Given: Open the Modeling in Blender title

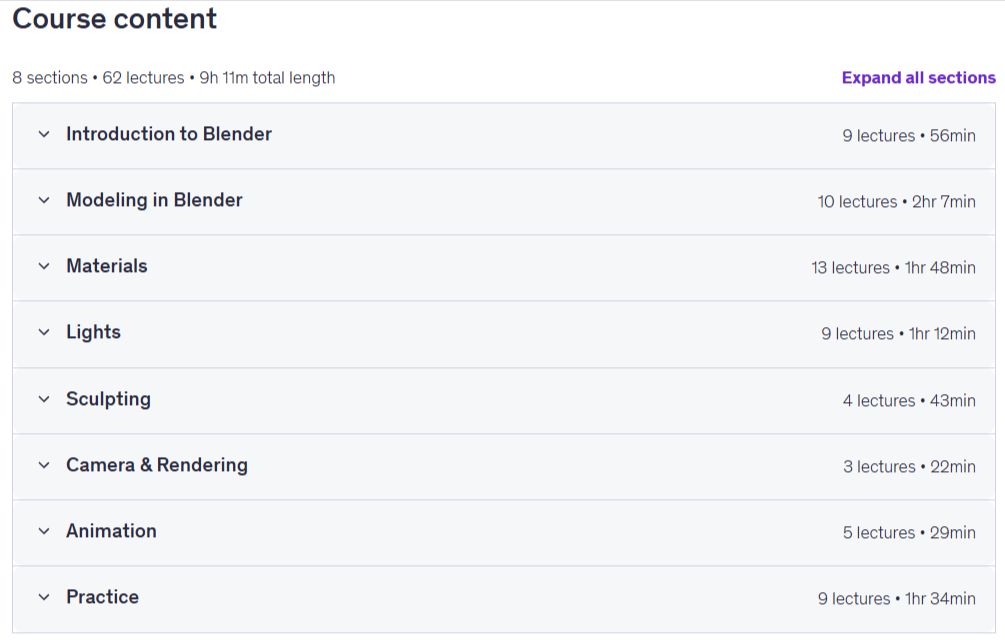Looking at the screenshot, I should [154, 200].
